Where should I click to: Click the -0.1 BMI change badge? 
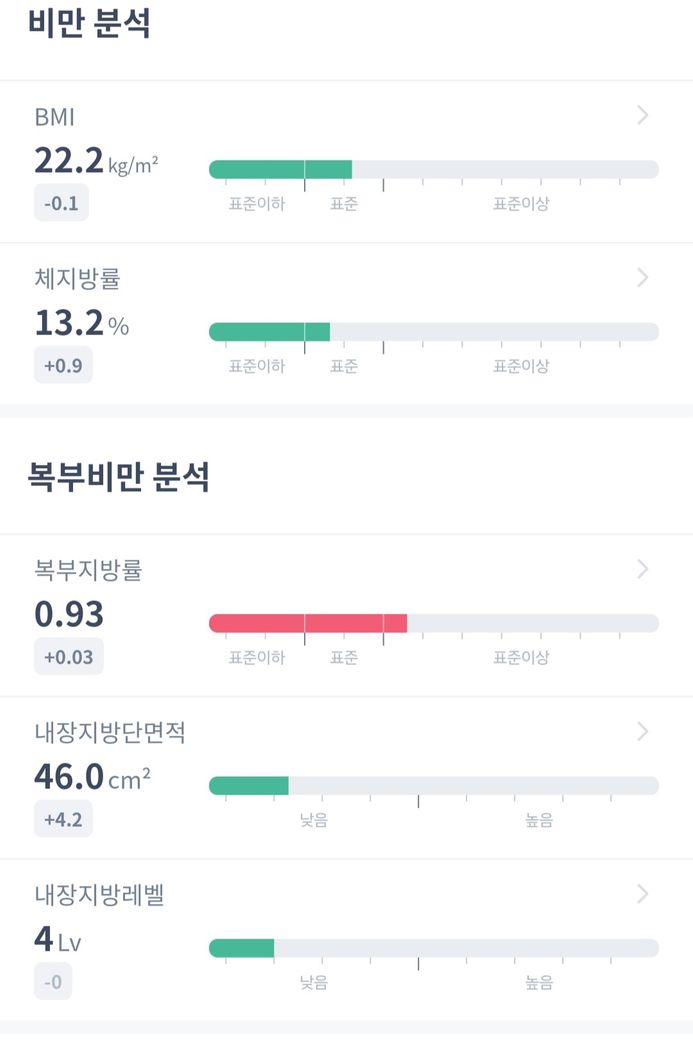[x=61, y=203]
